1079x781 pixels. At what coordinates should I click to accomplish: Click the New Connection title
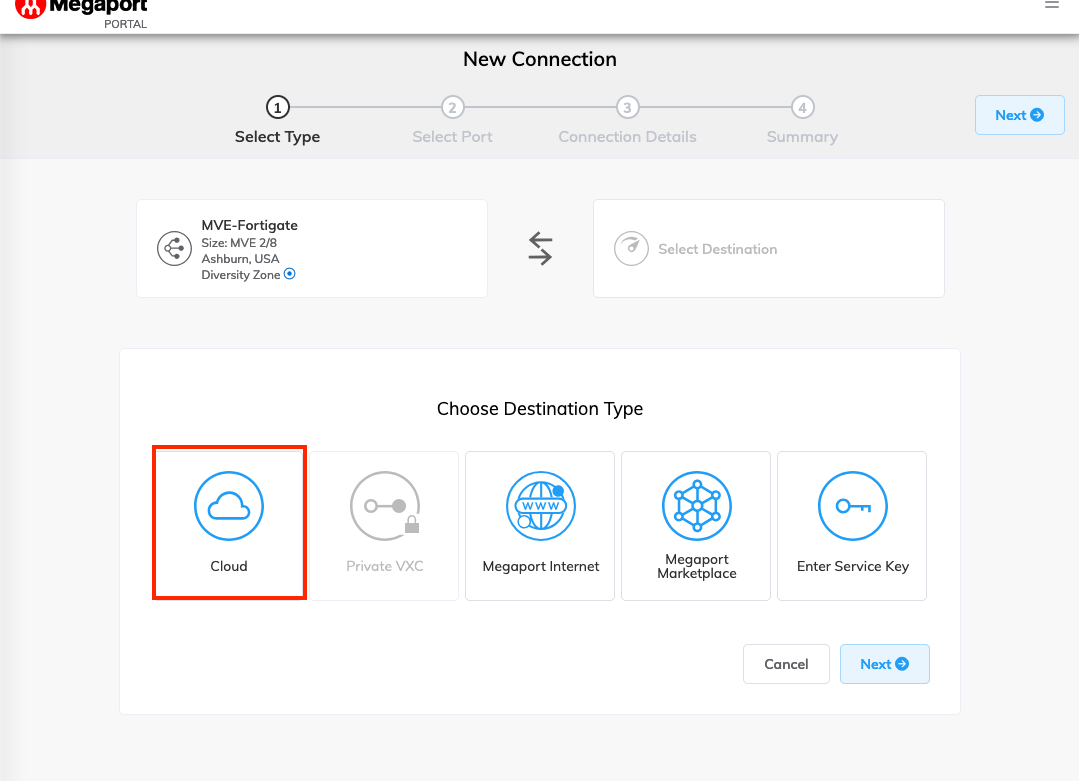[x=540, y=59]
